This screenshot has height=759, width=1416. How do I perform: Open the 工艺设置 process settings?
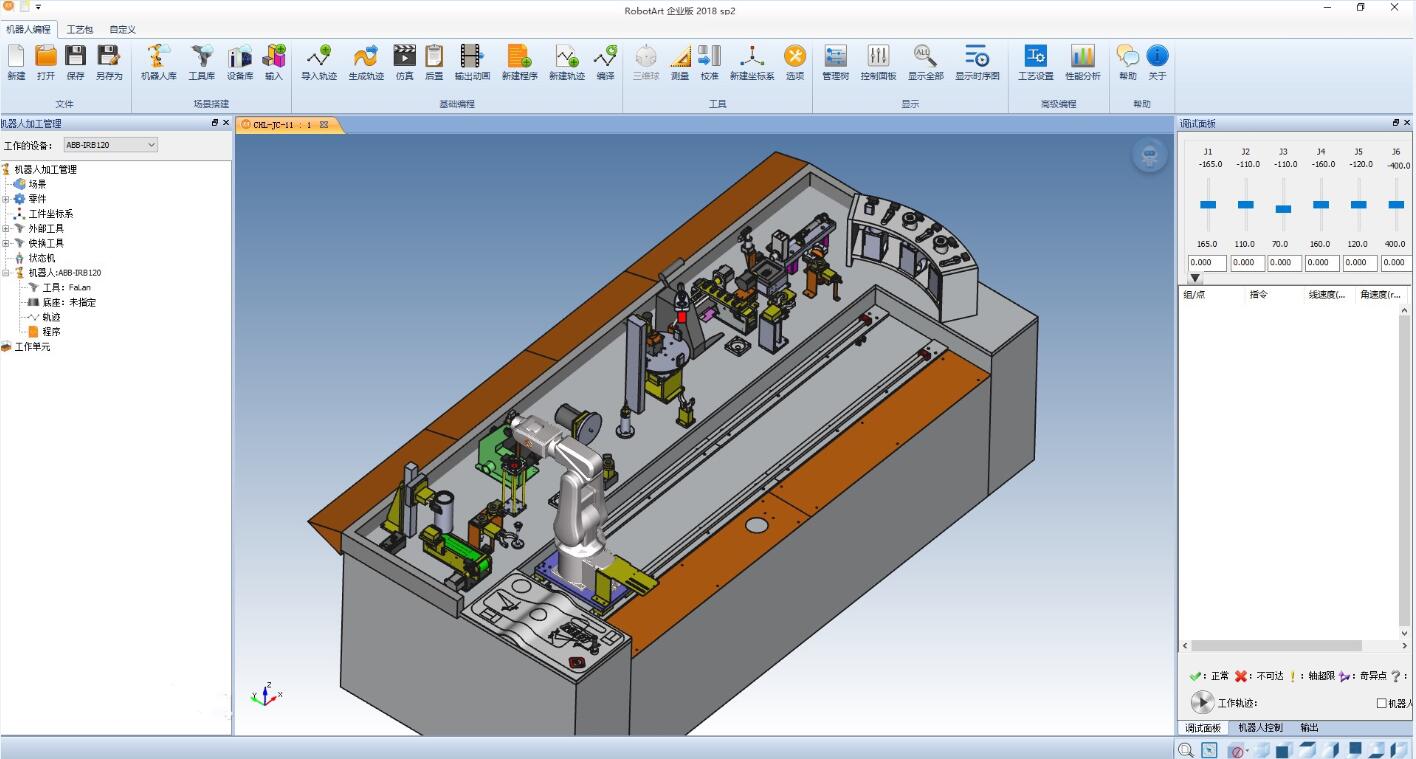click(1035, 62)
